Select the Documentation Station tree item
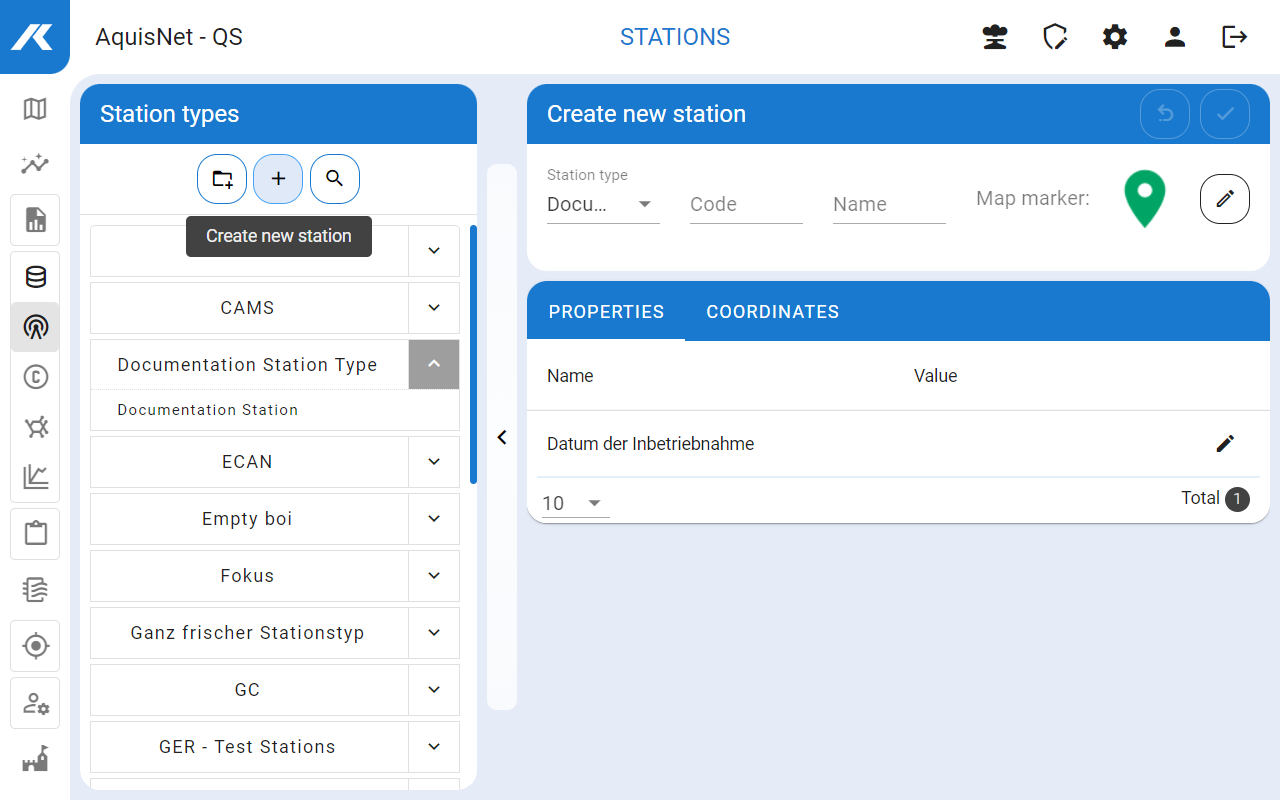Image resolution: width=1280 pixels, height=800 pixels. pyautogui.click(x=208, y=410)
